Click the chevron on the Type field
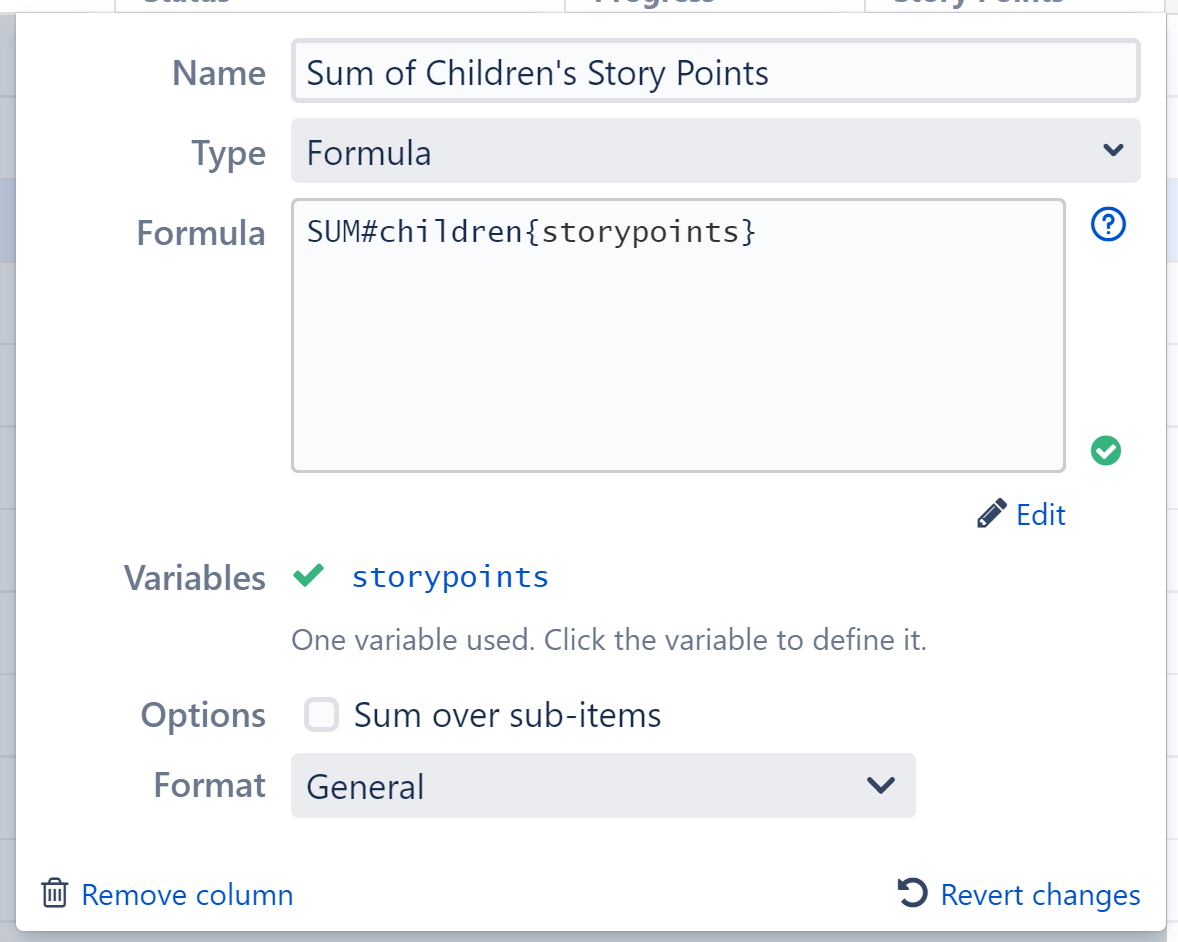Screen dimensions: 1178x942 coord(1111,150)
